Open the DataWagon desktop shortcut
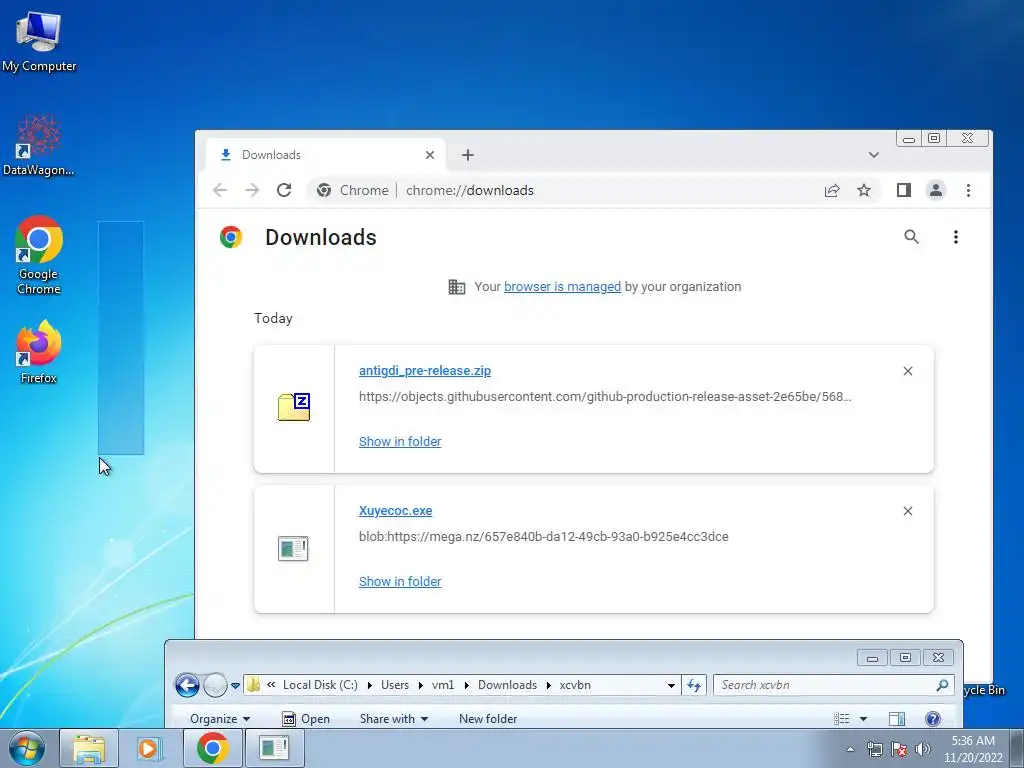Screen dimensions: 1024x768 (x=39, y=146)
